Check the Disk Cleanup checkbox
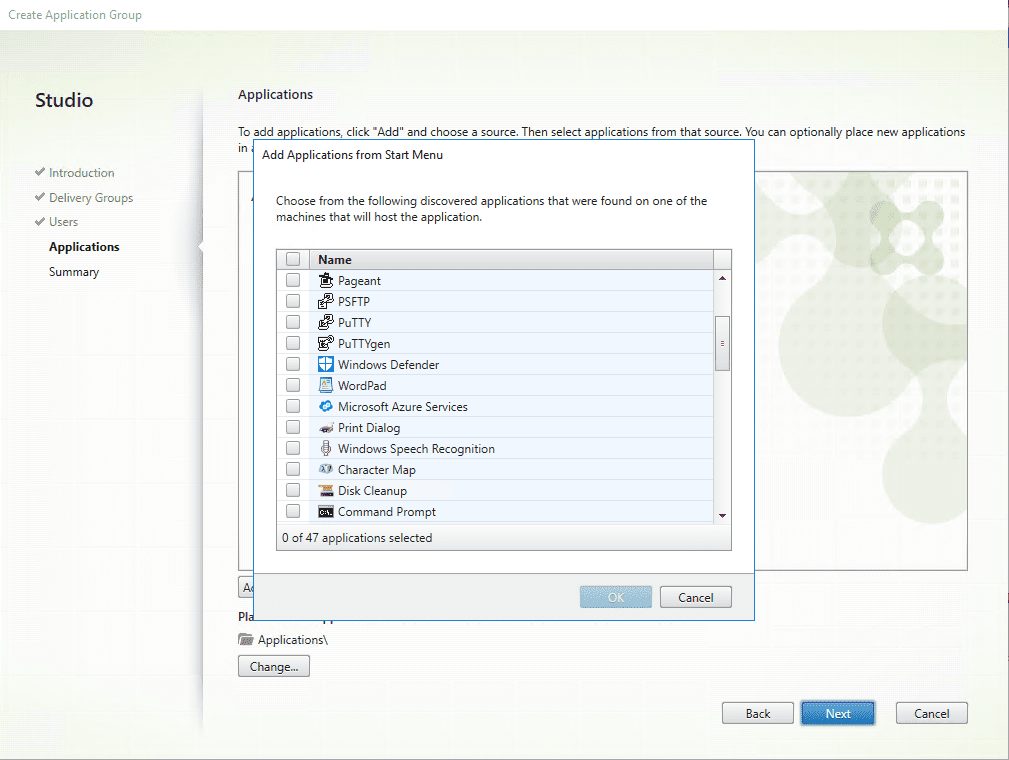The width and height of the screenshot is (1009, 760). pos(293,490)
